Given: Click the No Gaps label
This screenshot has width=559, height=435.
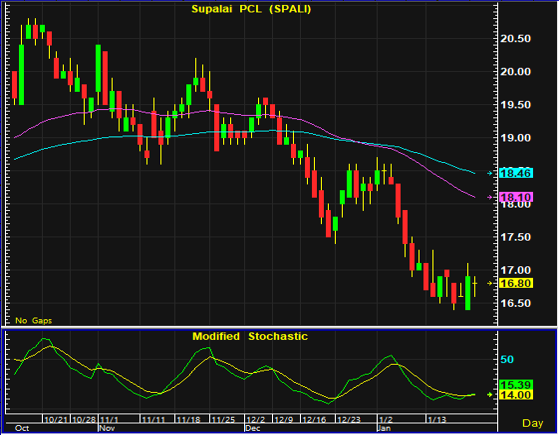Looking at the screenshot, I should pyautogui.click(x=34, y=321).
